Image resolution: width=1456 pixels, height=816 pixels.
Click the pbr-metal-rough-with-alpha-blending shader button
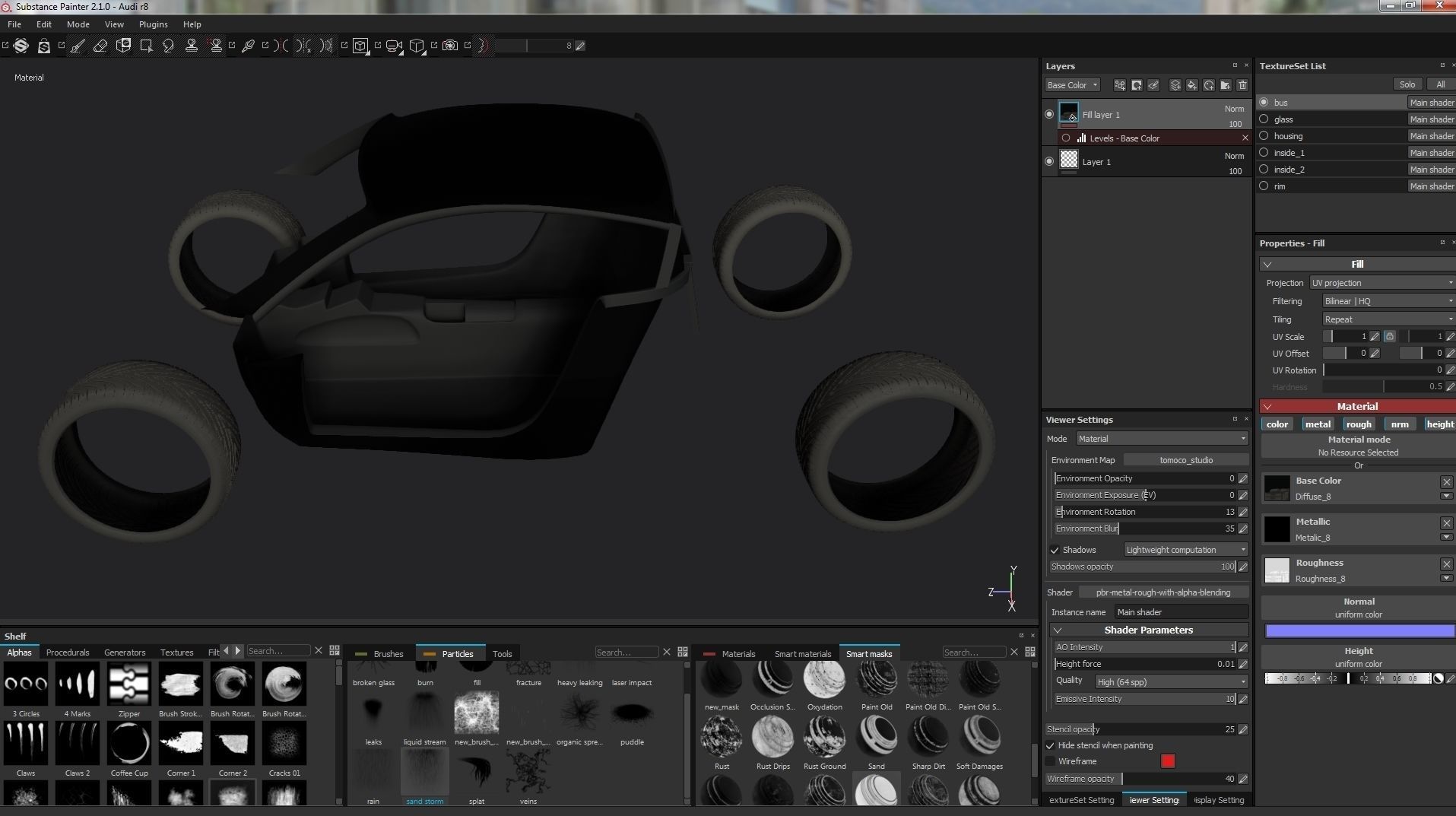click(x=1163, y=592)
